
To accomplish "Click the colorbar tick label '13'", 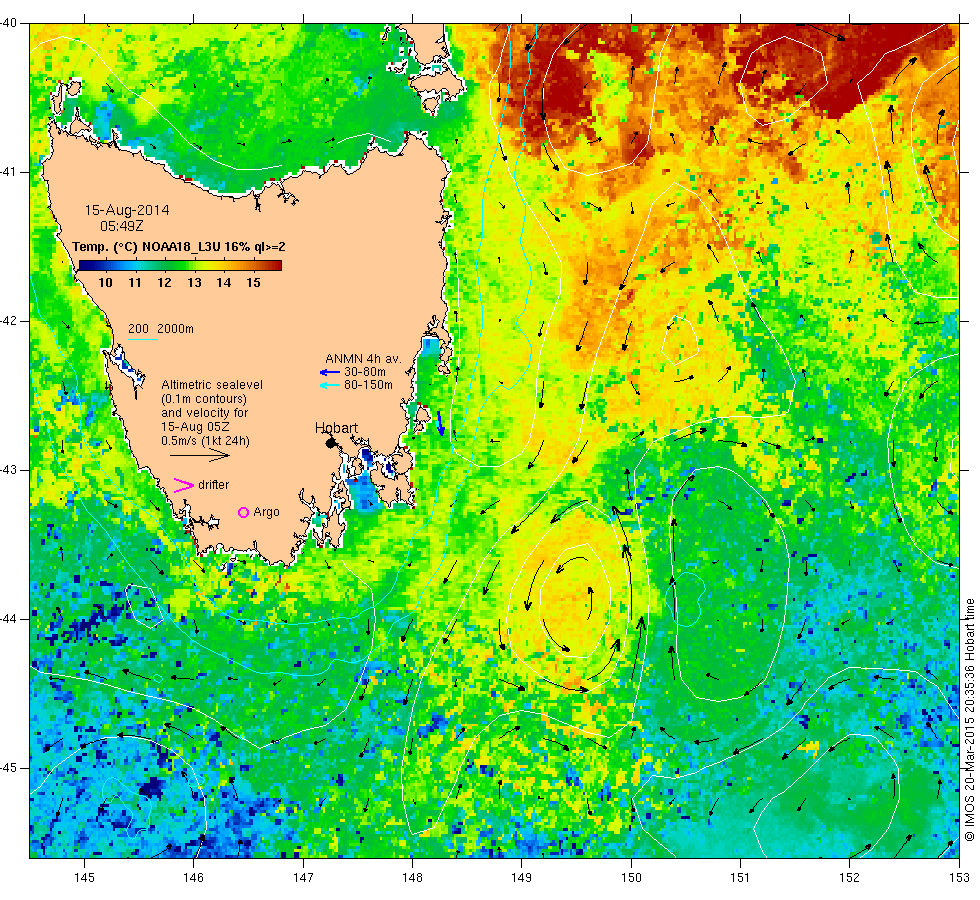I will pos(194,283).
